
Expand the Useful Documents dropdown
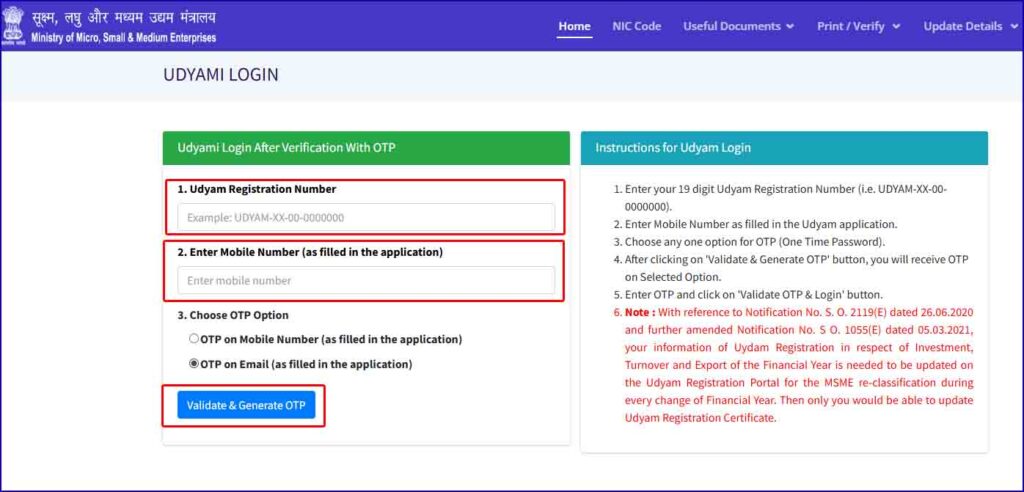pos(738,26)
